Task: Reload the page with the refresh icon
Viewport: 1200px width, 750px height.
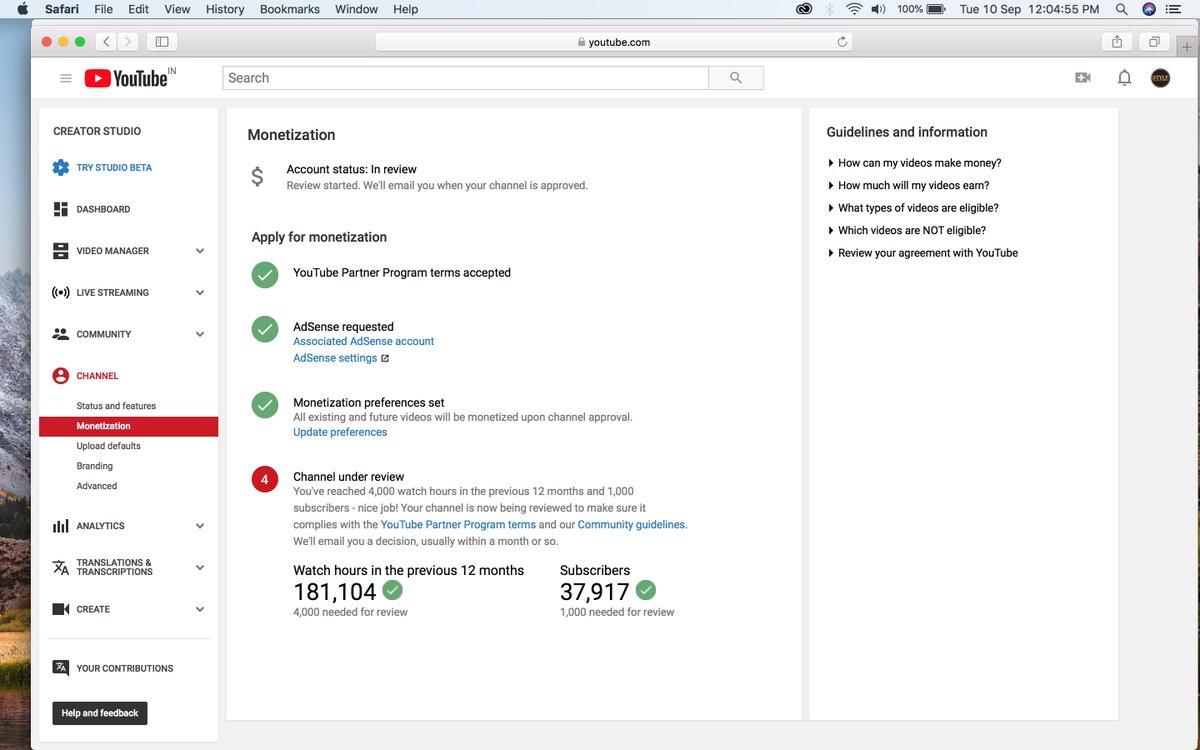Action: click(x=842, y=42)
